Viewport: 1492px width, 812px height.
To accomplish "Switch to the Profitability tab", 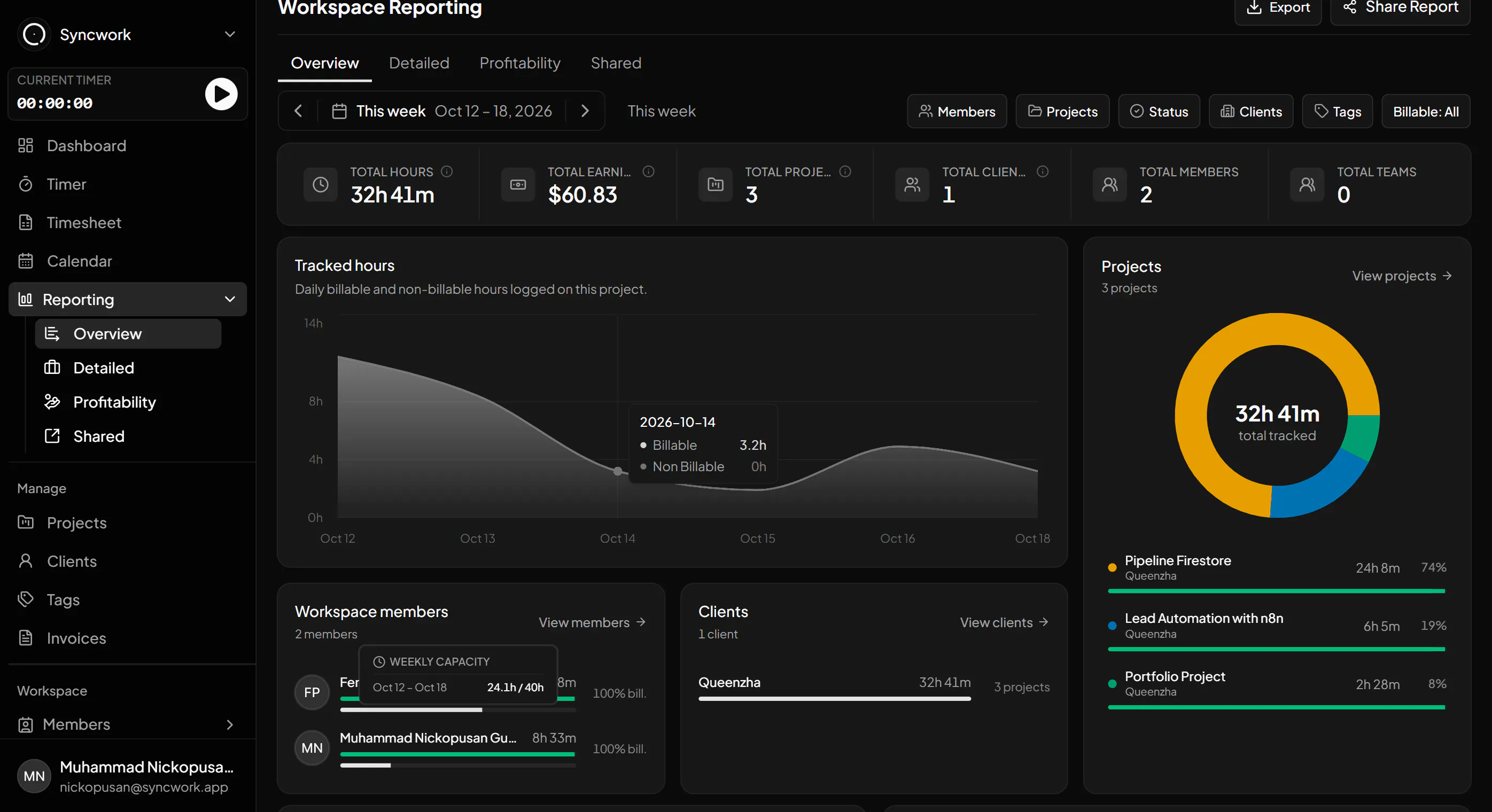I will click(x=519, y=63).
